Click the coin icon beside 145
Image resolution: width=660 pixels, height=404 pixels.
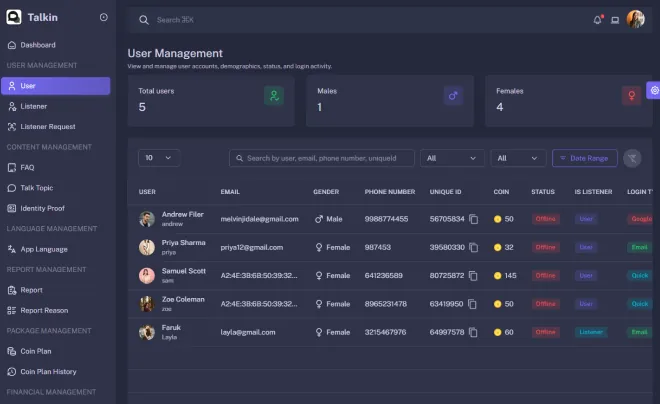[x=498, y=276]
